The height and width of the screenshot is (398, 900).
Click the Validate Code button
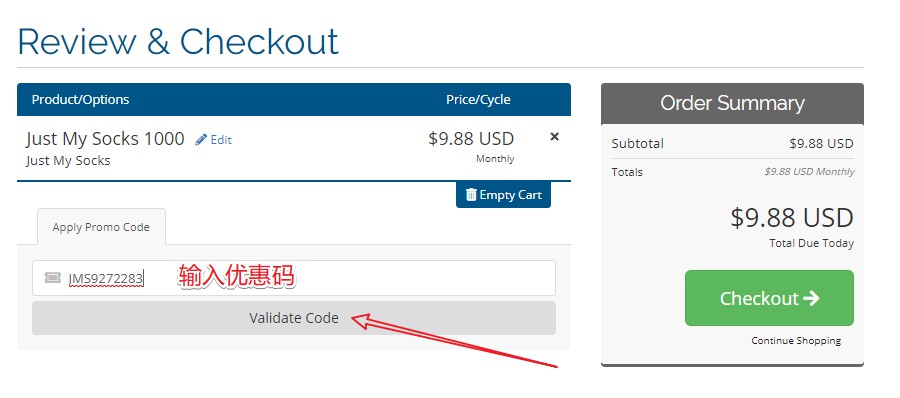[x=294, y=318]
